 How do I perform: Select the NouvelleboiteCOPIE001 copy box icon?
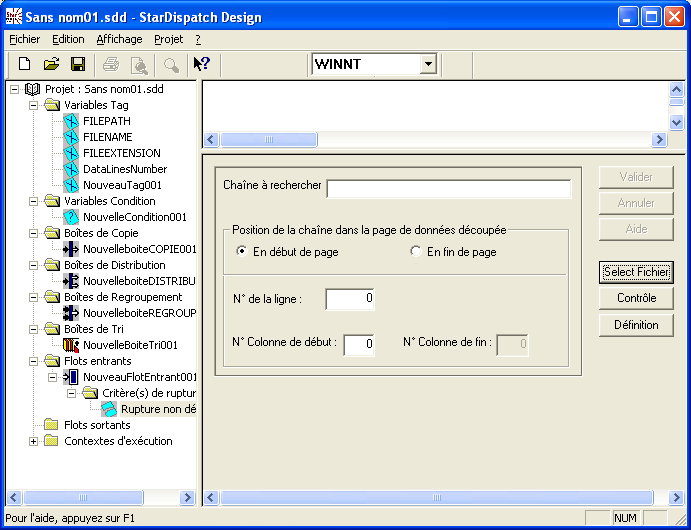click(71, 249)
